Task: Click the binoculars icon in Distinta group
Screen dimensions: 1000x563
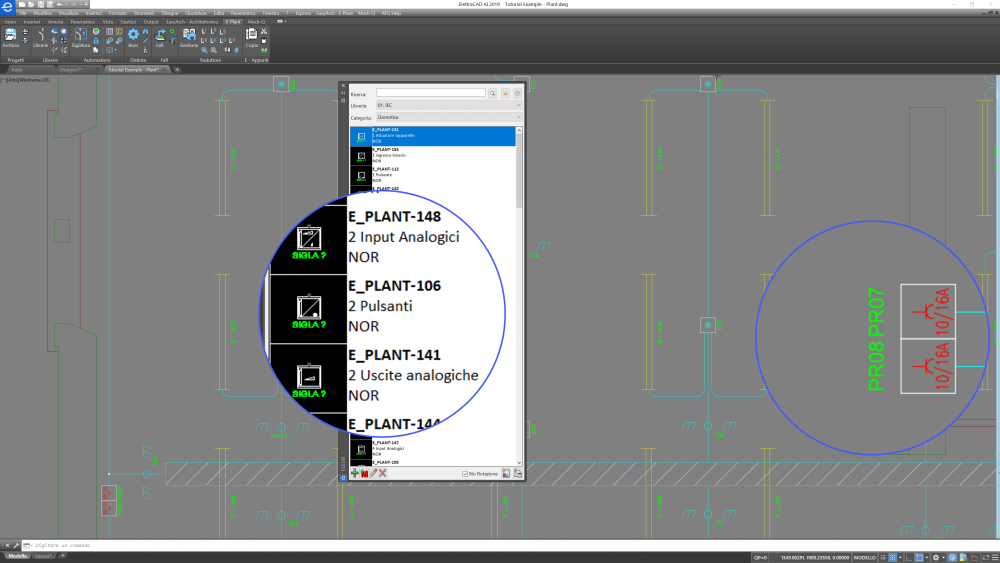Action: [145, 31]
